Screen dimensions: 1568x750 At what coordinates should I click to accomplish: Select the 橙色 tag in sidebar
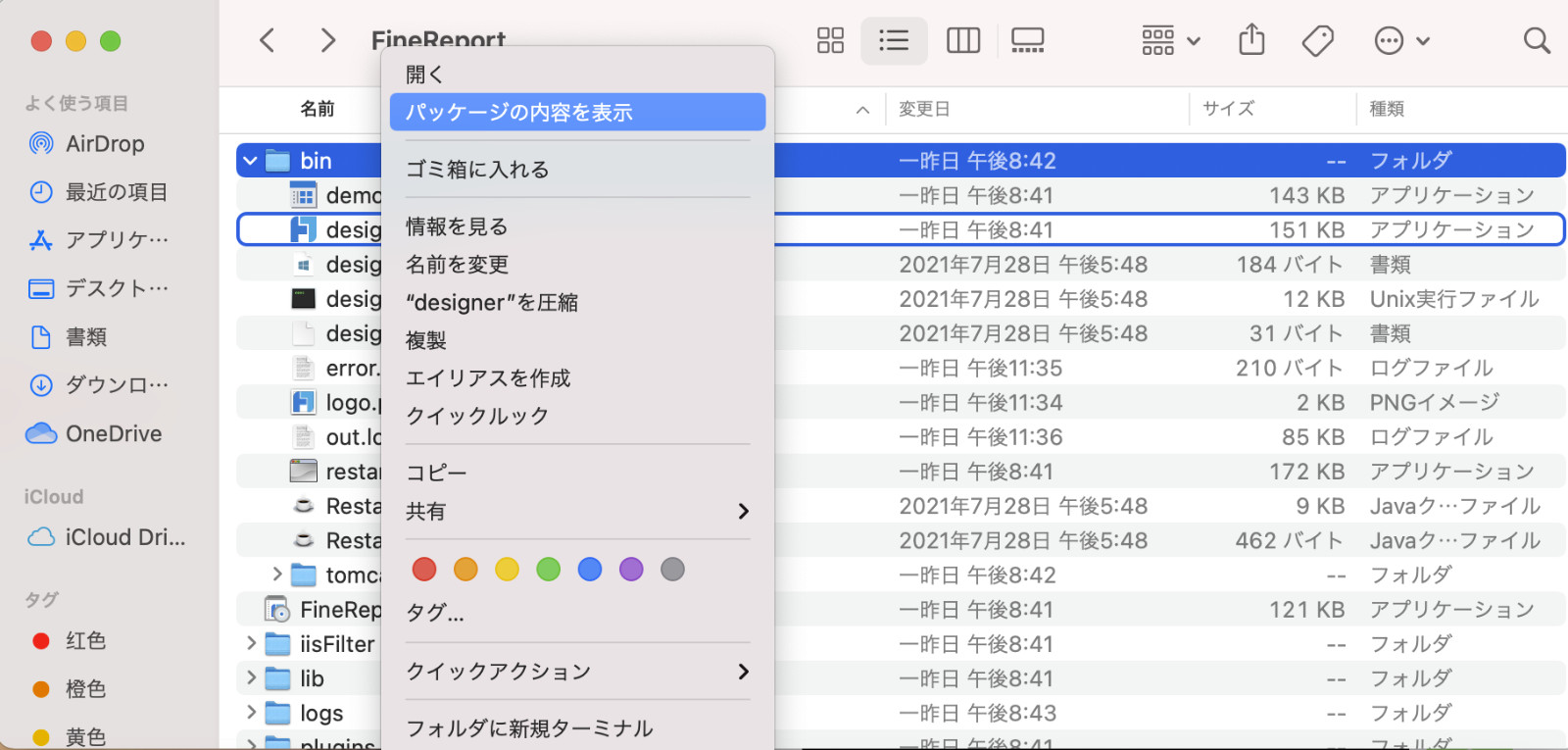coord(69,689)
